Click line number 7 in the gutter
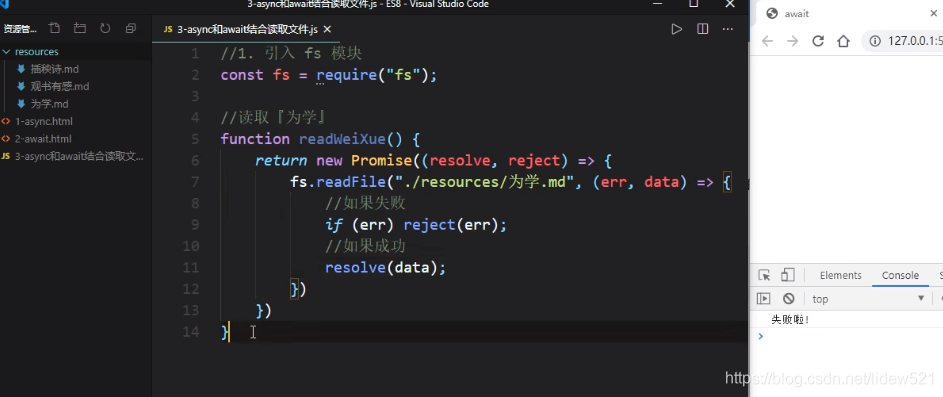 point(194,182)
